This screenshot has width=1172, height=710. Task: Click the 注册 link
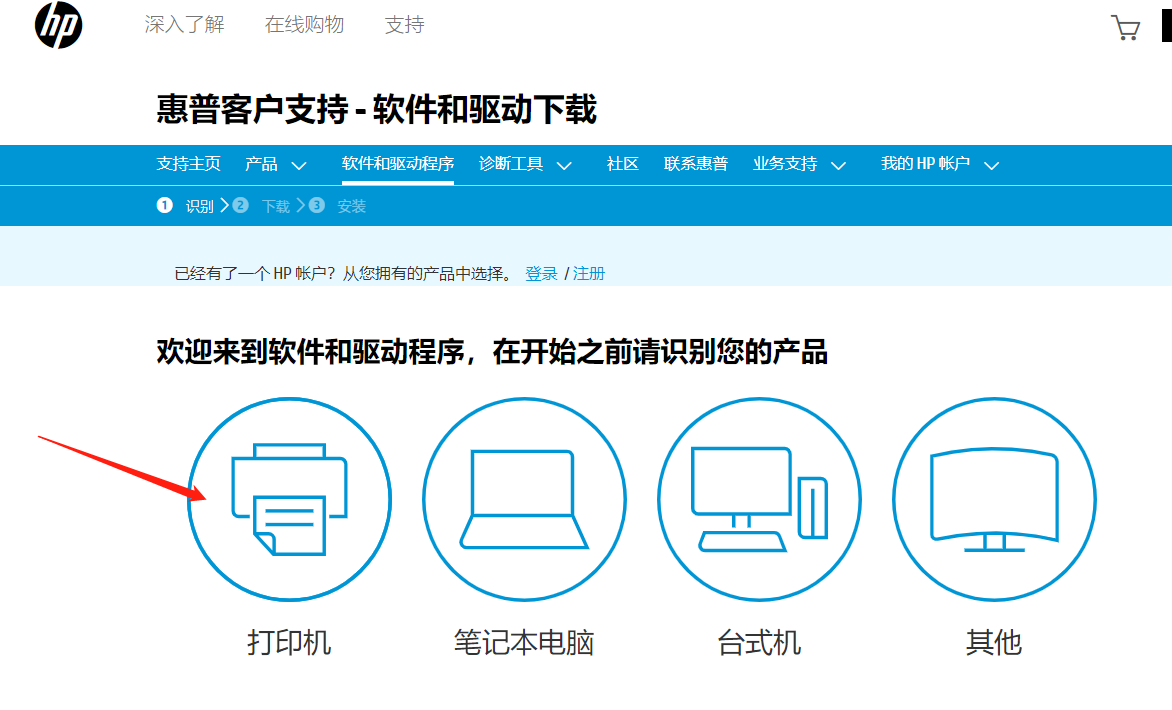coord(589,272)
